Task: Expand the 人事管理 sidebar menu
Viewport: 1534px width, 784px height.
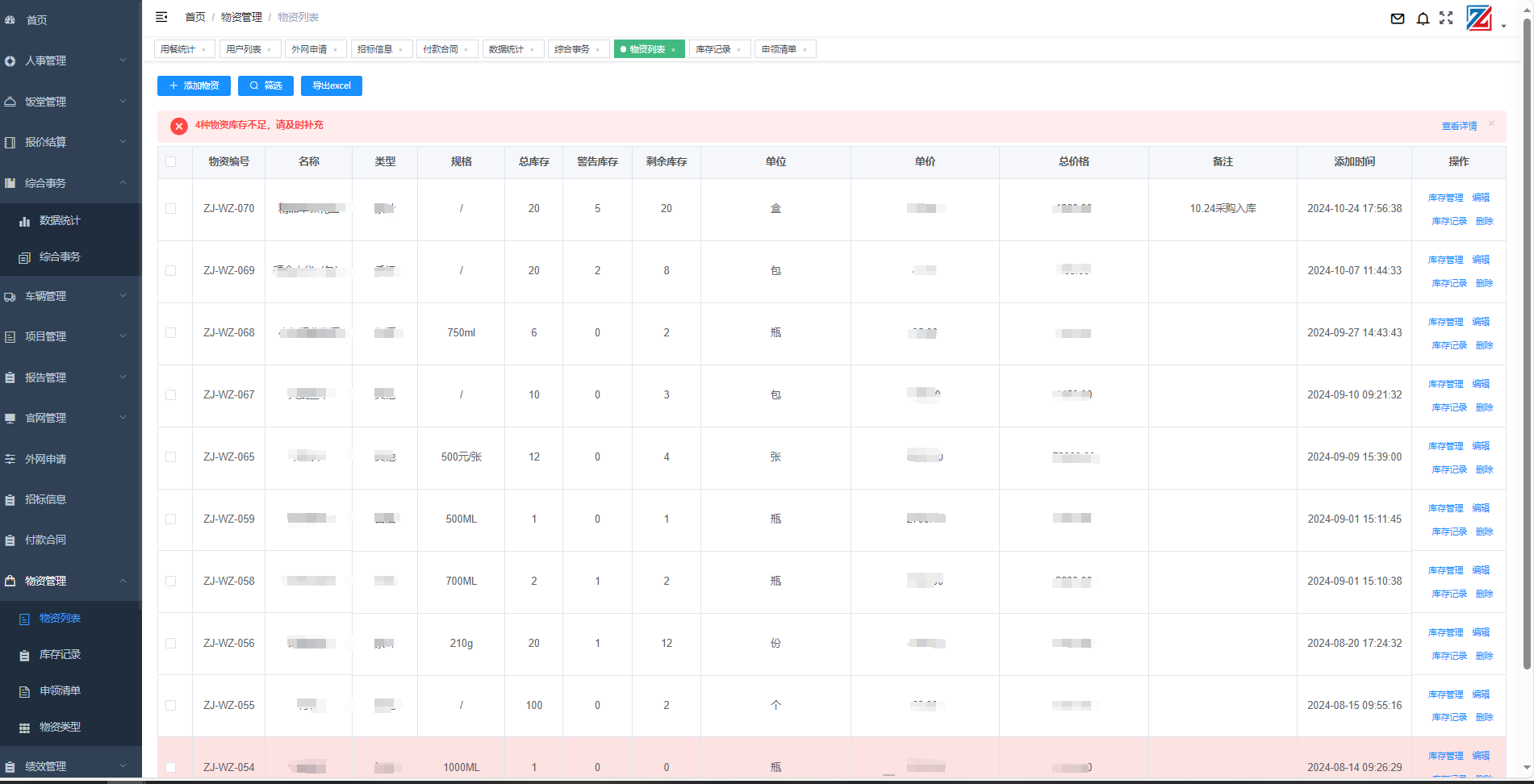Action: 65,60
